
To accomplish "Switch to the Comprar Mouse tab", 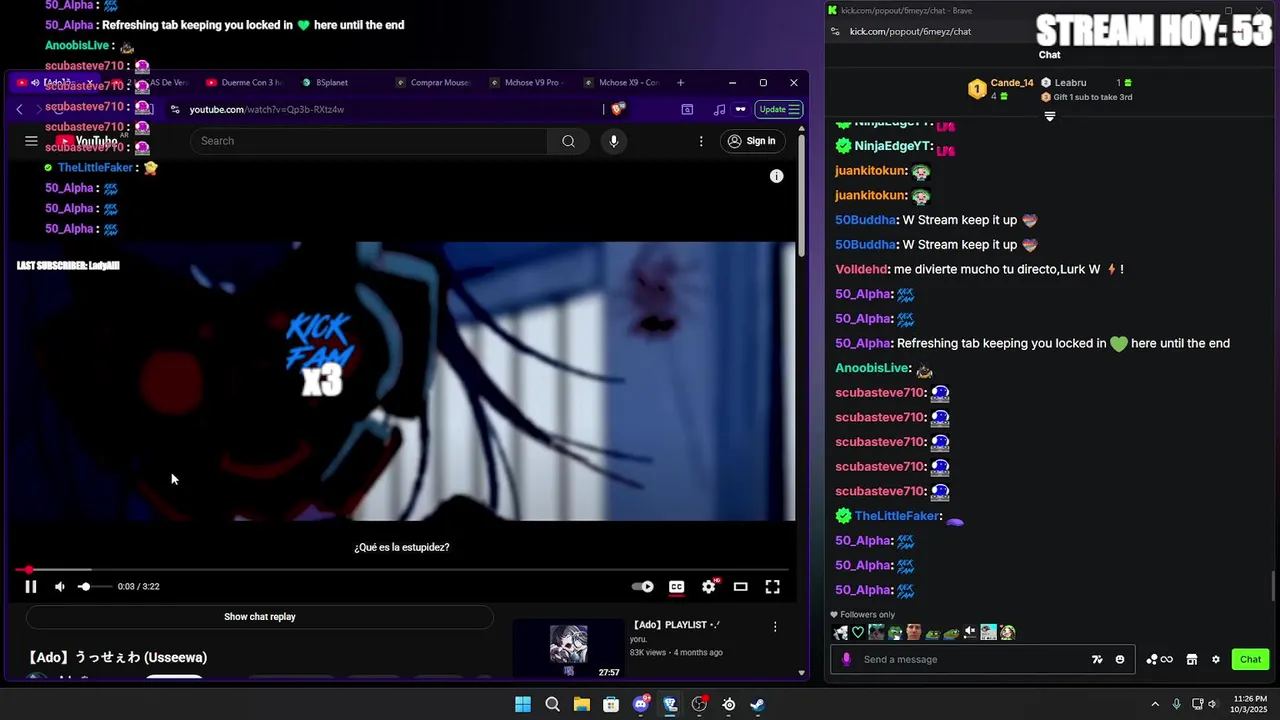I will click(x=433, y=82).
